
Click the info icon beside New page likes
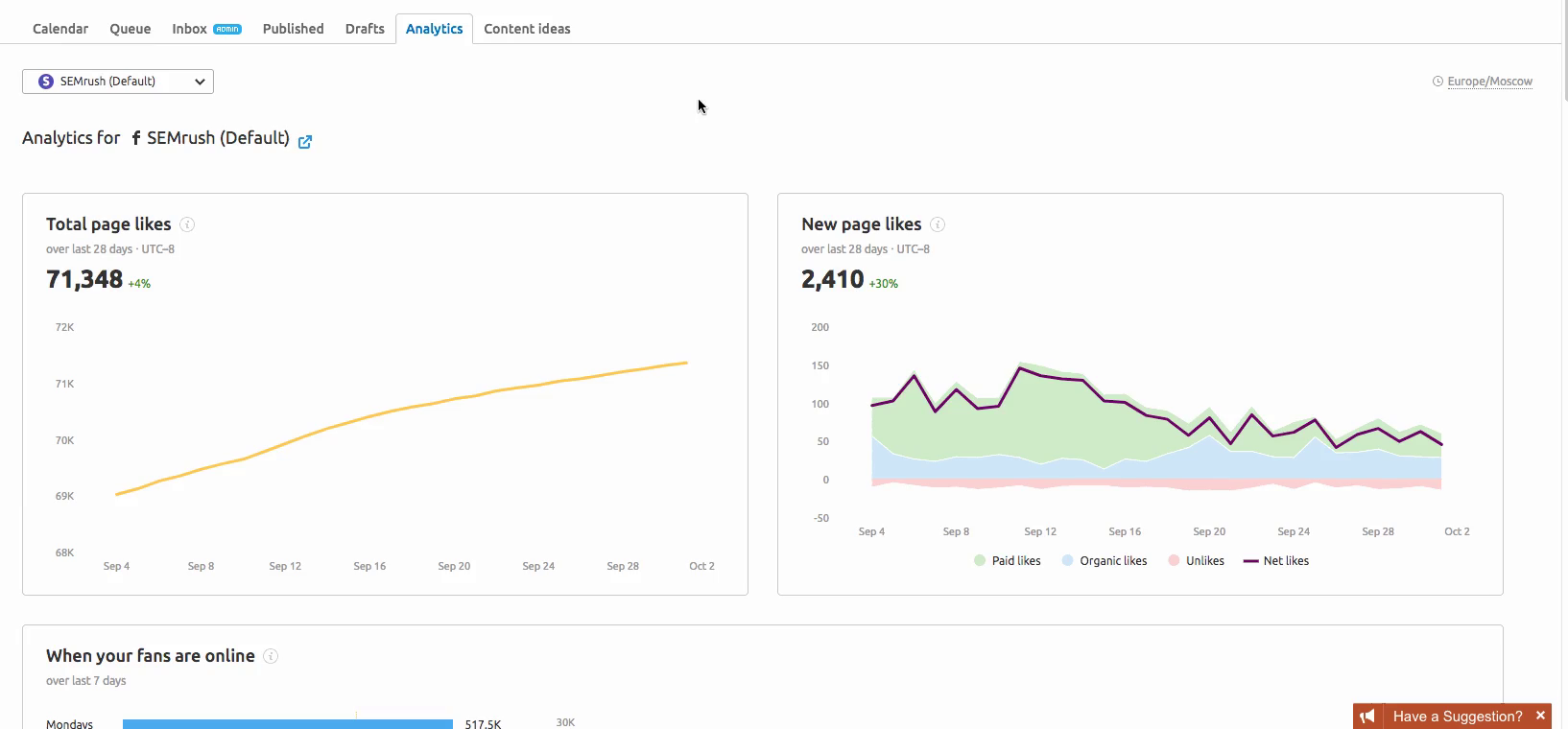938,224
